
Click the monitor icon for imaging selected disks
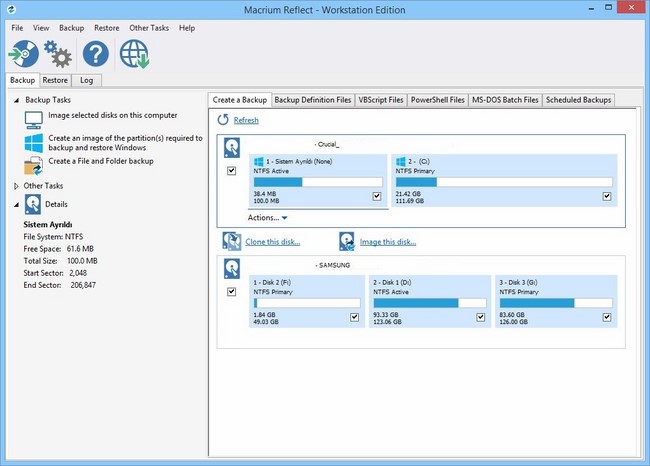[x=33, y=119]
